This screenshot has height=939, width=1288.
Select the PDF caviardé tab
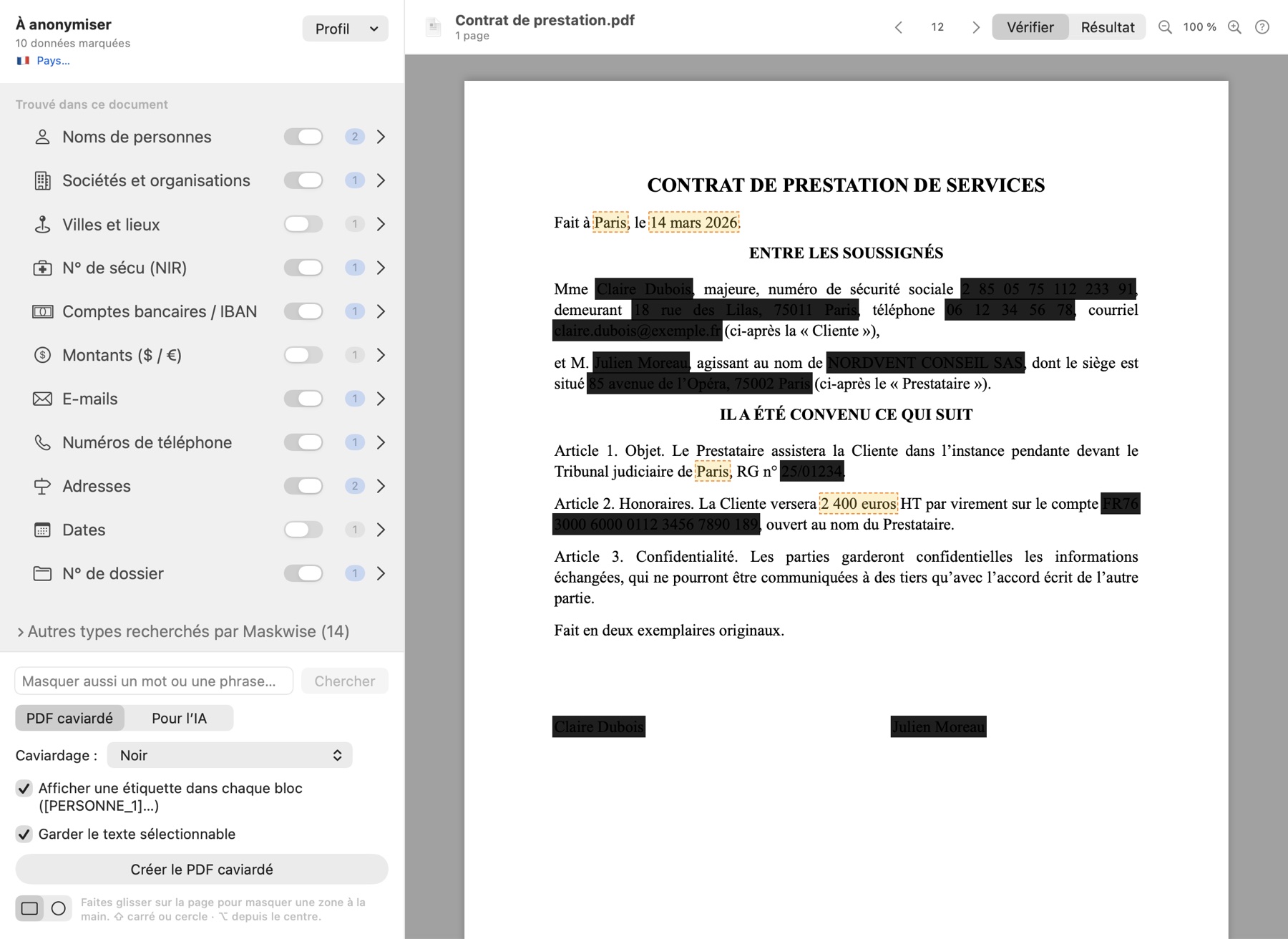click(69, 718)
